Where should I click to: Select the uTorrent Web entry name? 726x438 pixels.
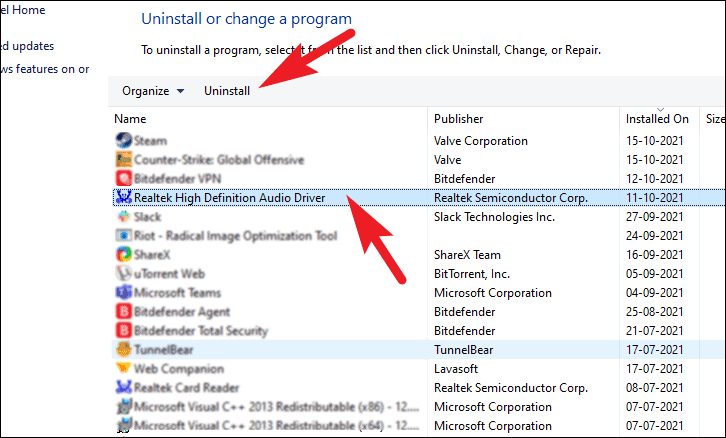click(169, 274)
